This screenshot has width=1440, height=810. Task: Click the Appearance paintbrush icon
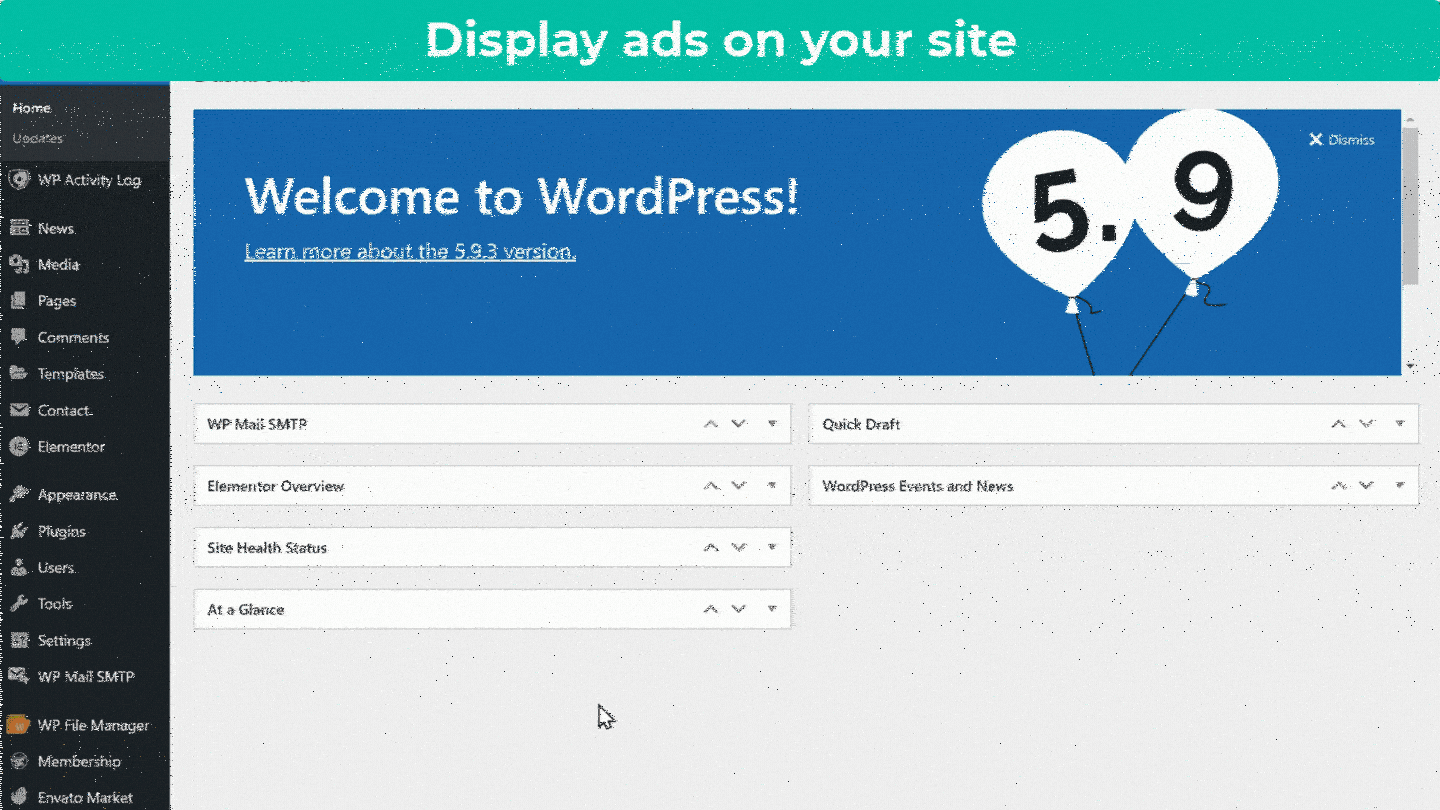click(19, 495)
